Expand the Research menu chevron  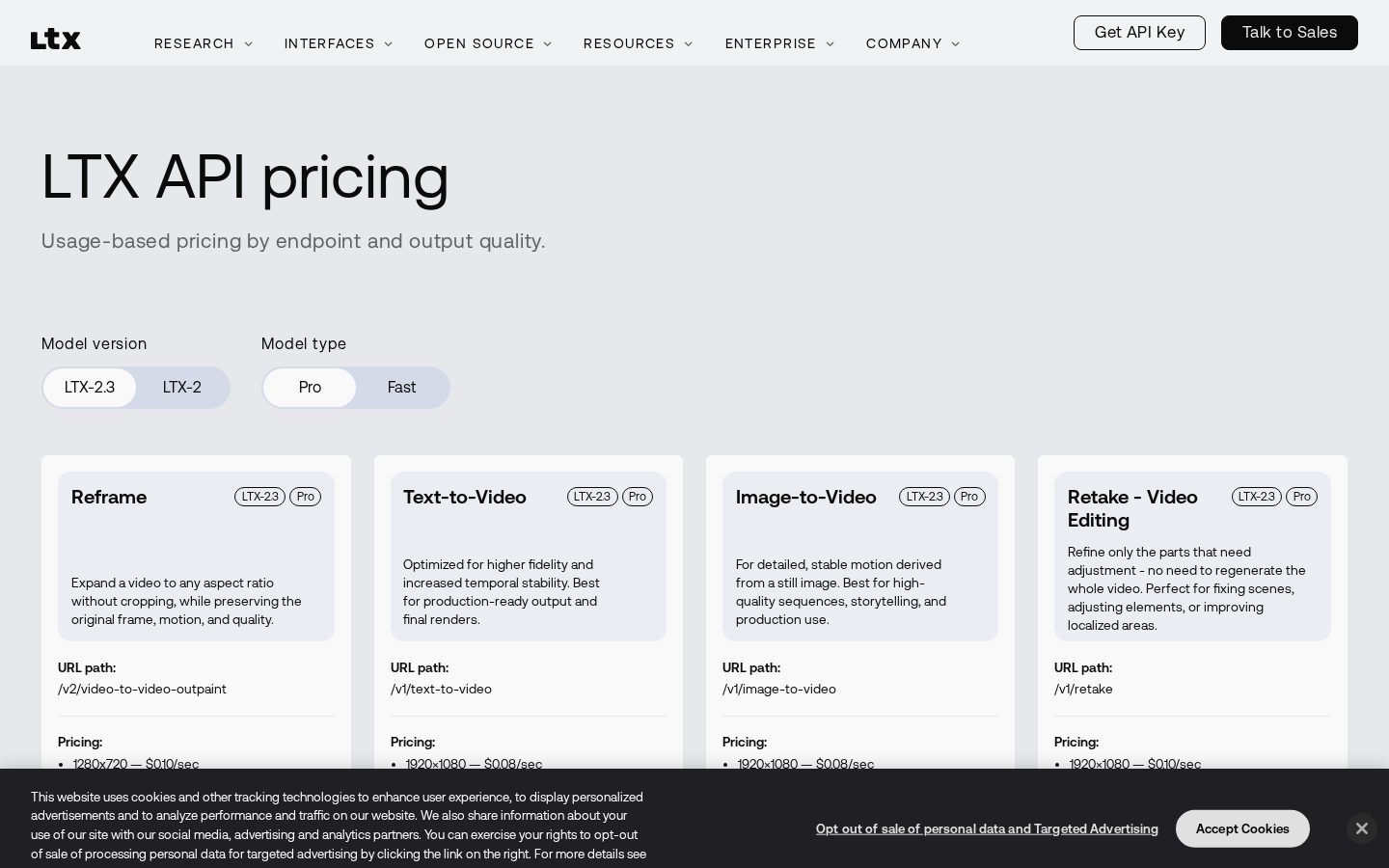(x=248, y=44)
